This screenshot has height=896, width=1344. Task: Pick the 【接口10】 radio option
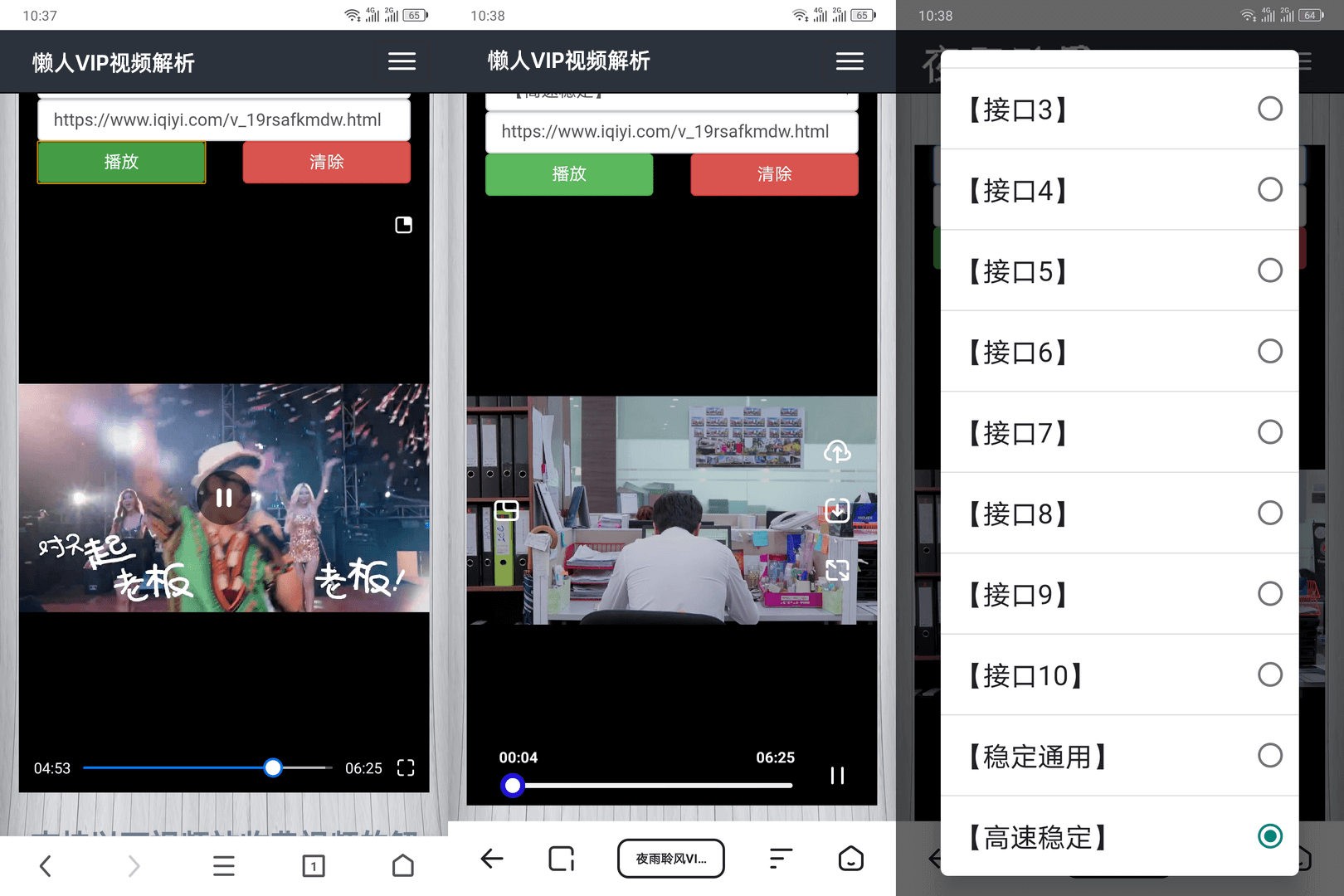pyautogui.click(x=1269, y=674)
